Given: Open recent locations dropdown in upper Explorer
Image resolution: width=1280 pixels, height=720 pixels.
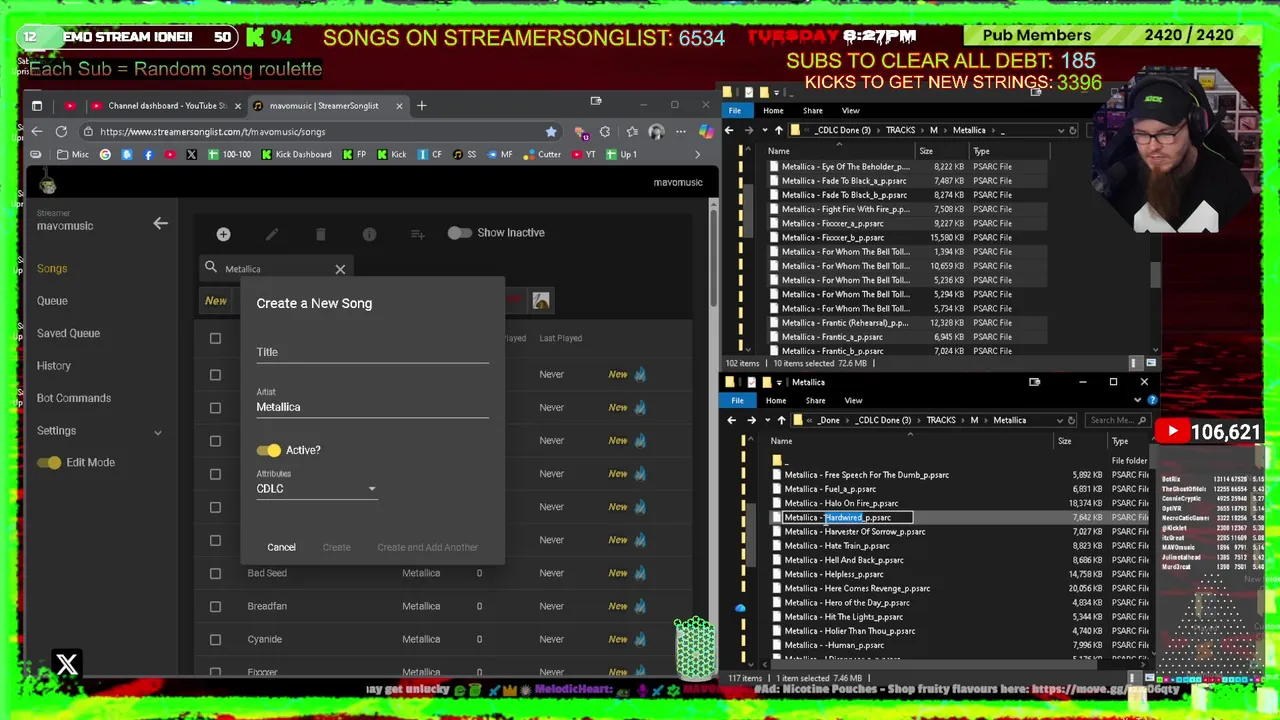Looking at the screenshot, I should tap(764, 130).
